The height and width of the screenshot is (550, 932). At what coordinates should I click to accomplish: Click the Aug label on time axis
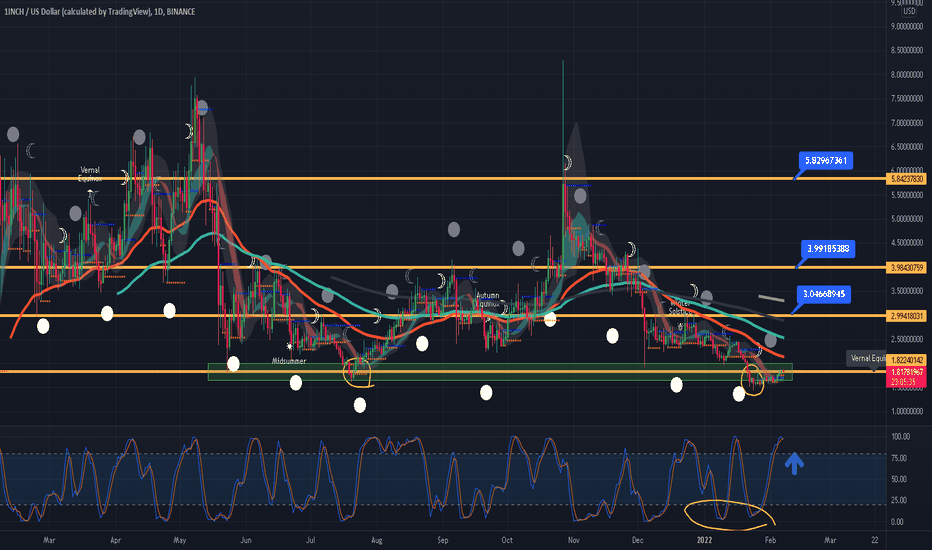(x=376, y=540)
